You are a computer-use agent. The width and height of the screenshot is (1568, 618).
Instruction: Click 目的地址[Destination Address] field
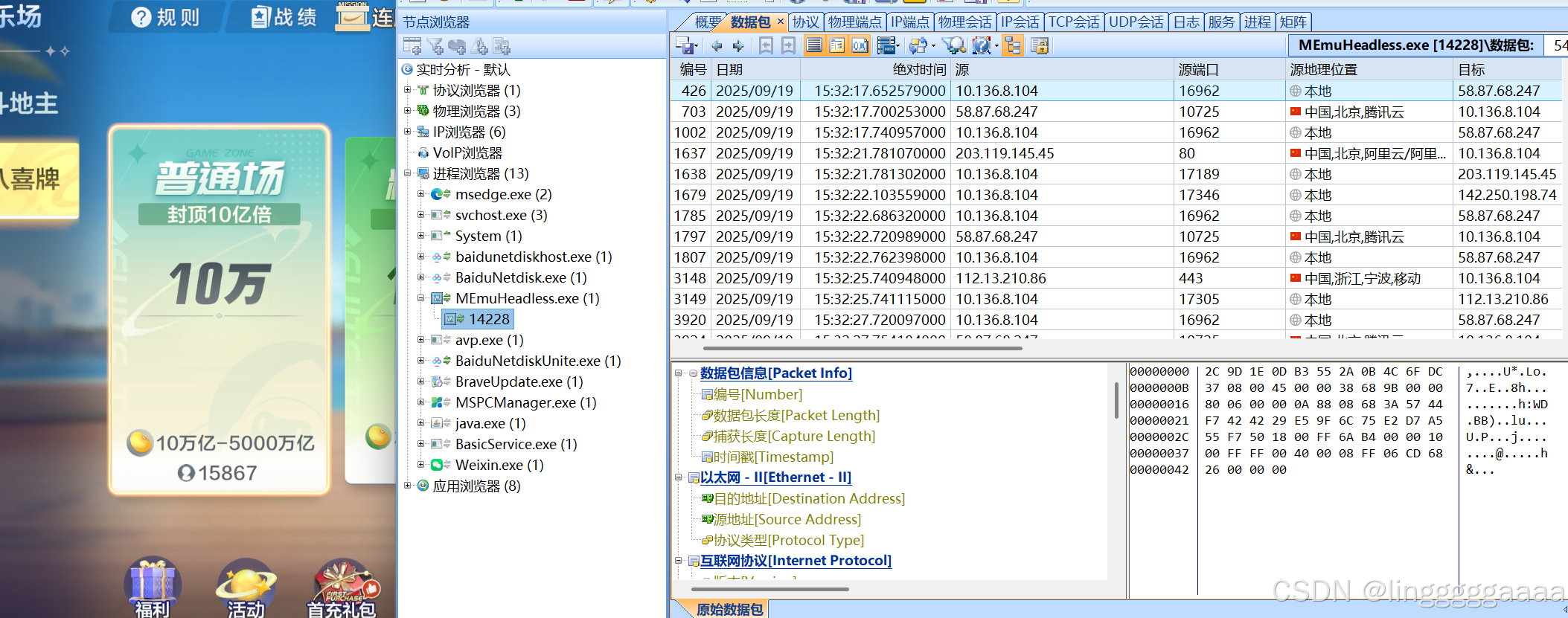tap(809, 498)
